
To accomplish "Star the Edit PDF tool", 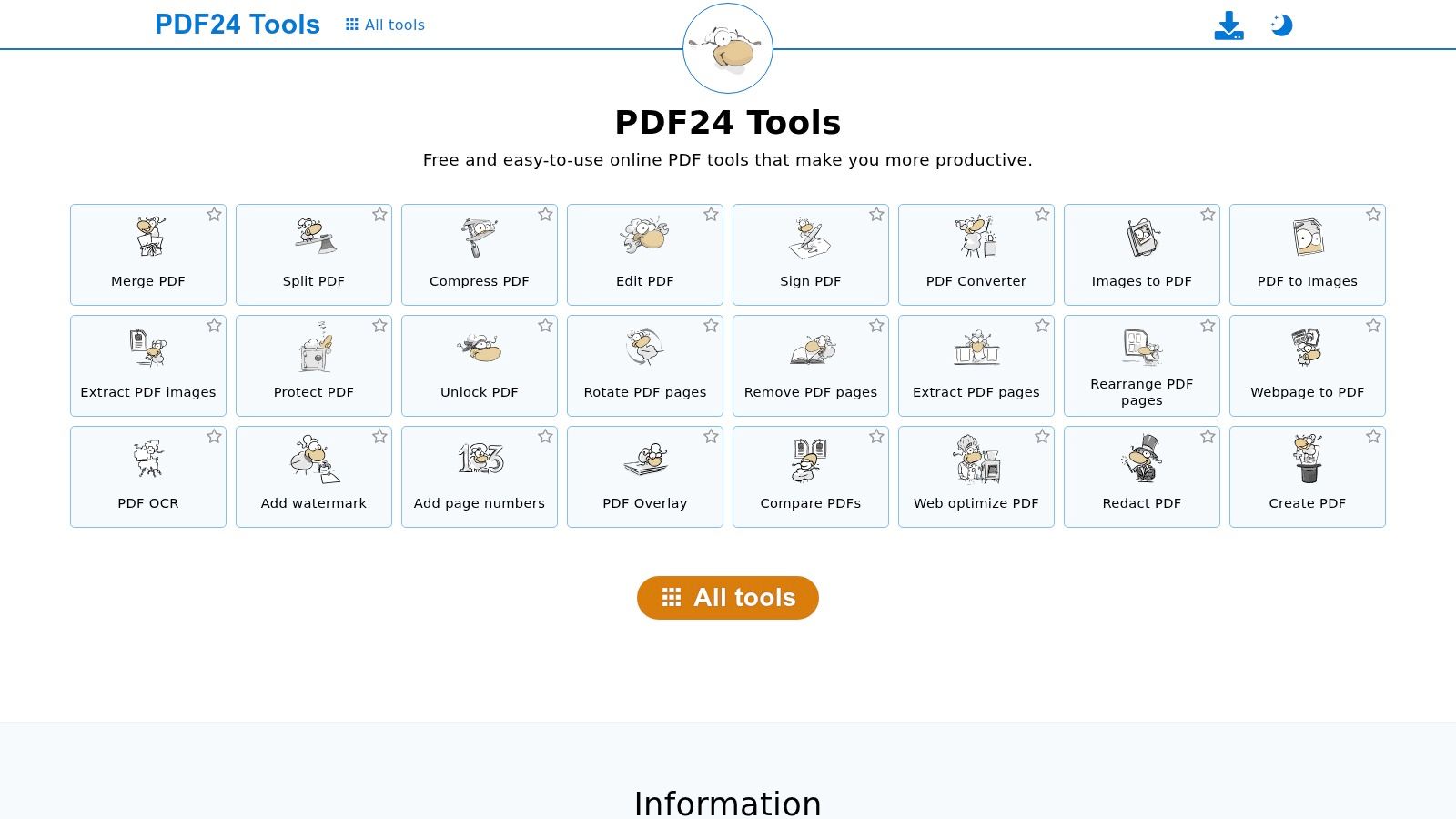I will 711,215.
